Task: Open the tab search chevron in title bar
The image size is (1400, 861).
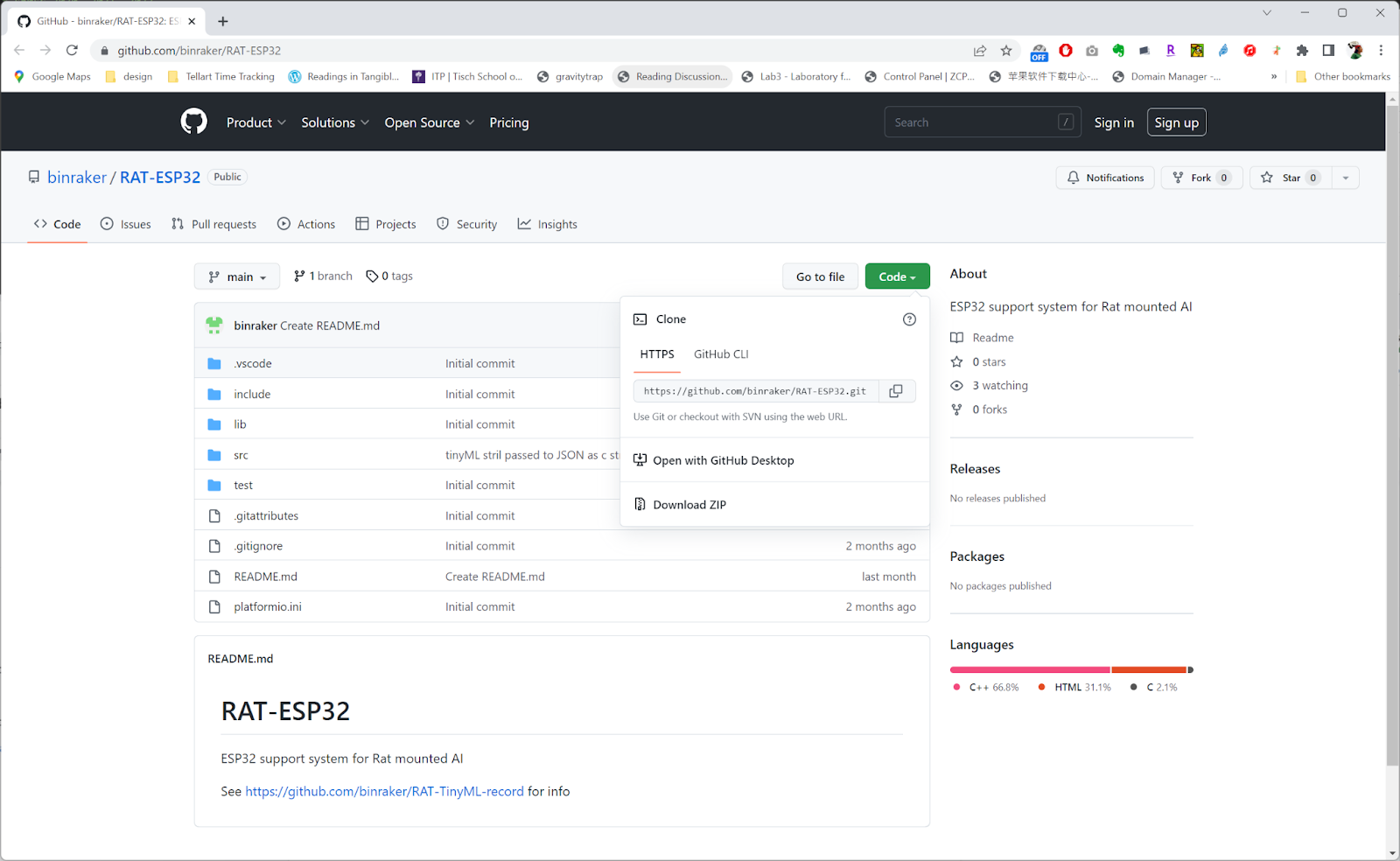Action: tap(1266, 12)
